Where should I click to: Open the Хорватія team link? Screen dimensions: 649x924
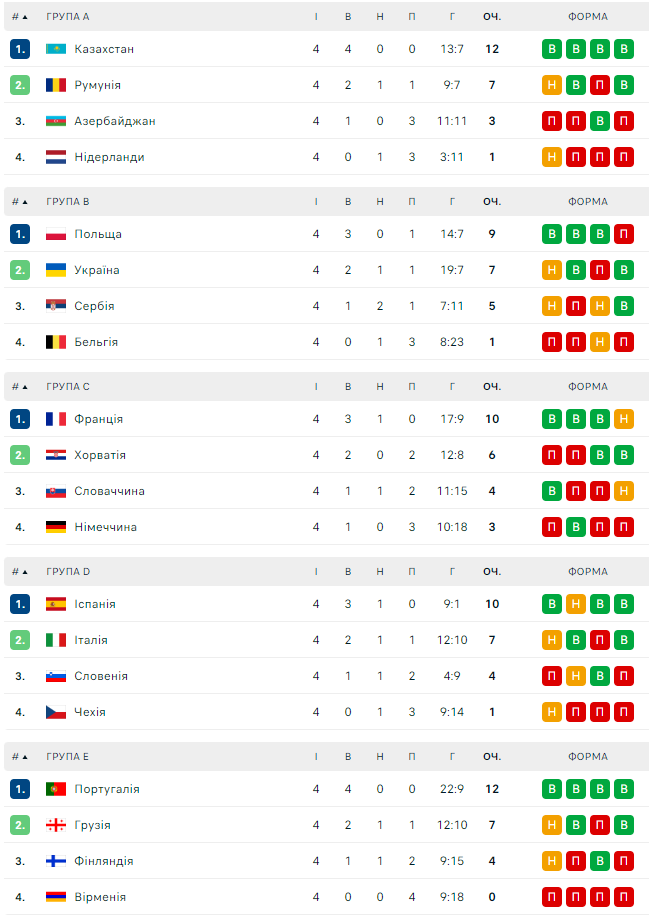100,455
